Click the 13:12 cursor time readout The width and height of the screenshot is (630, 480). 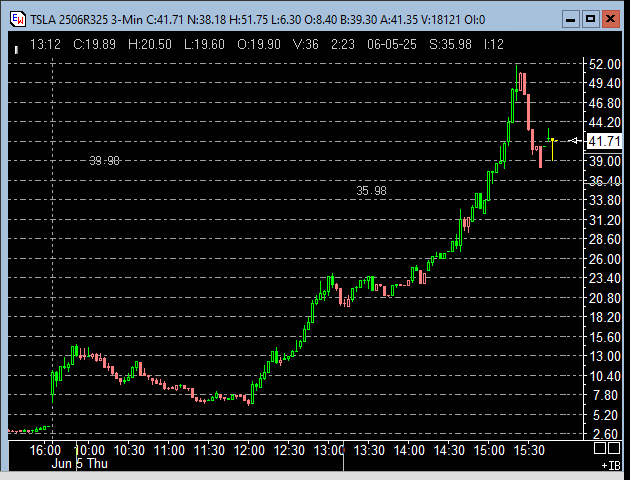click(x=45, y=44)
